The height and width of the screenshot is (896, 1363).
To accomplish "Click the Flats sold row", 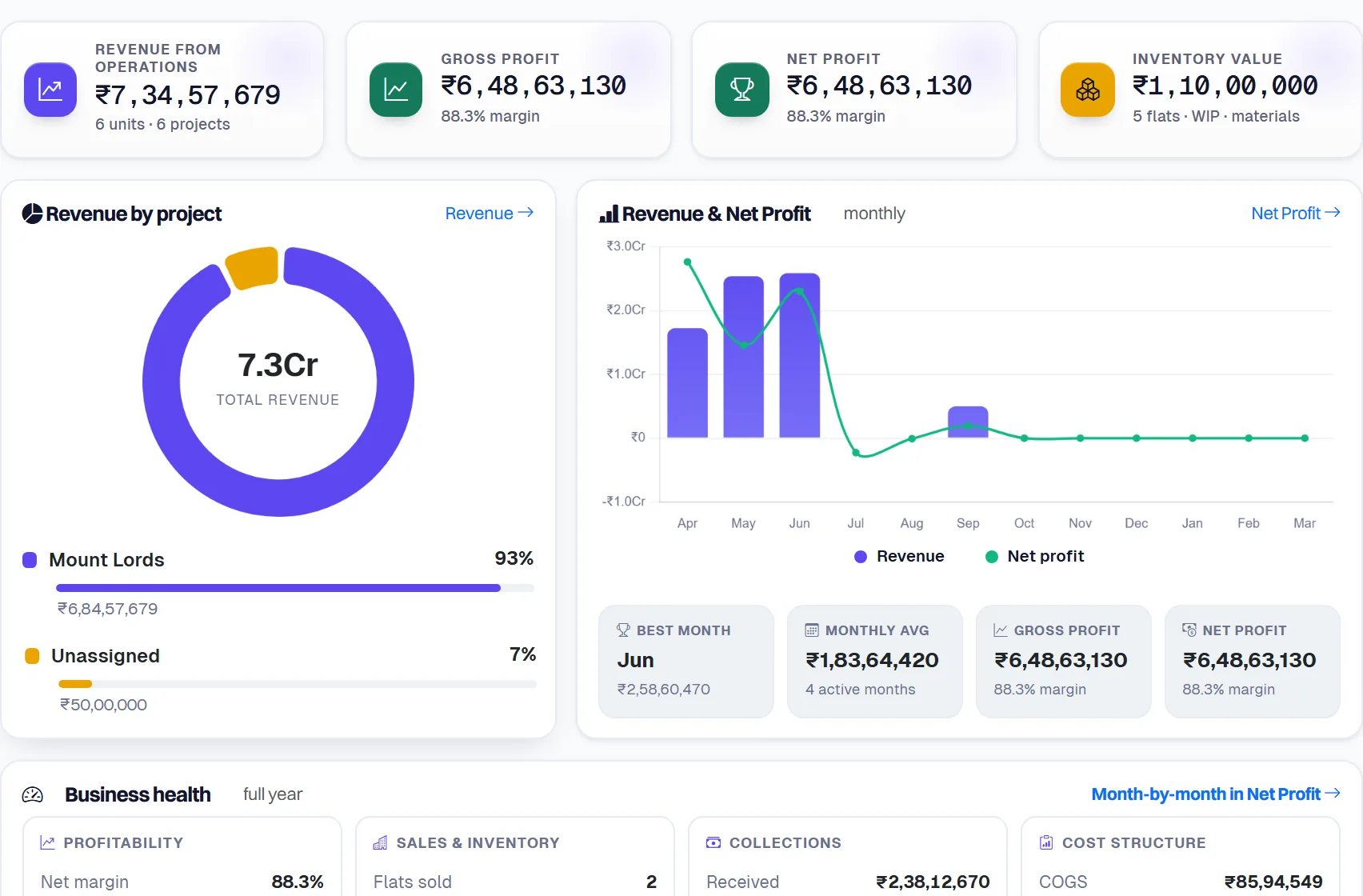I will coord(515,882).
